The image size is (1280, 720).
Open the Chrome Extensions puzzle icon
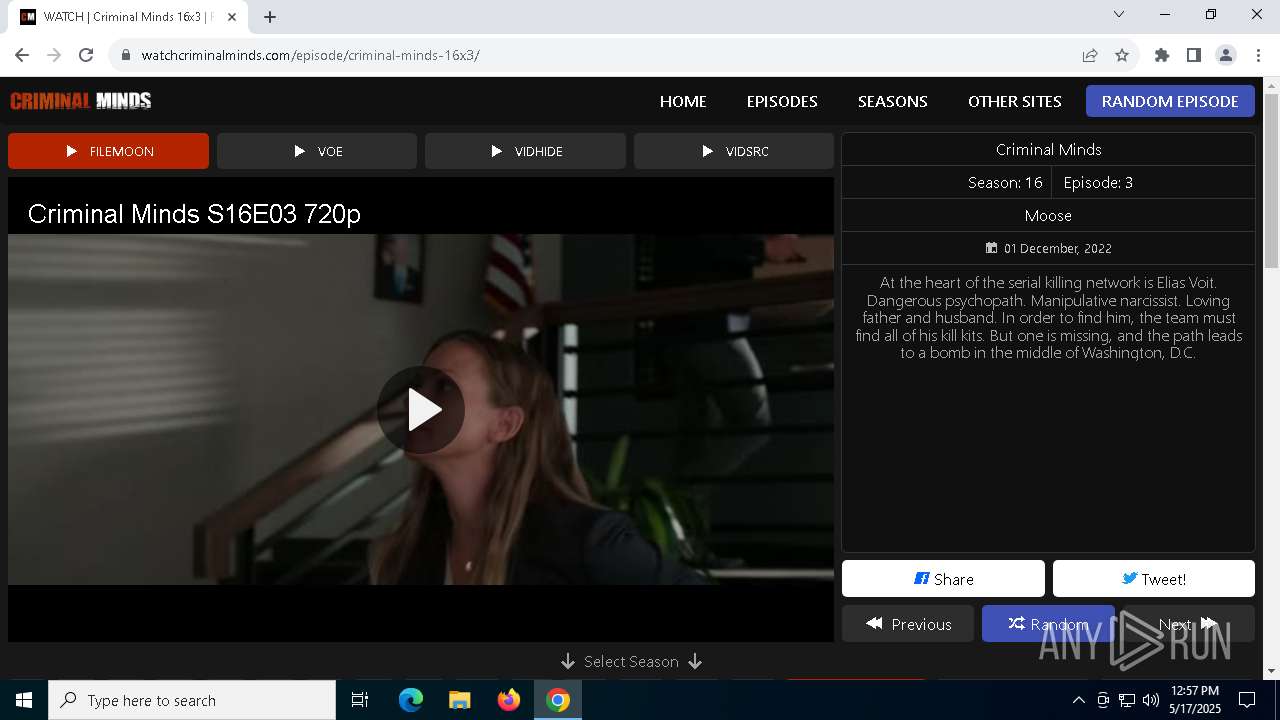coord(1162,55)
